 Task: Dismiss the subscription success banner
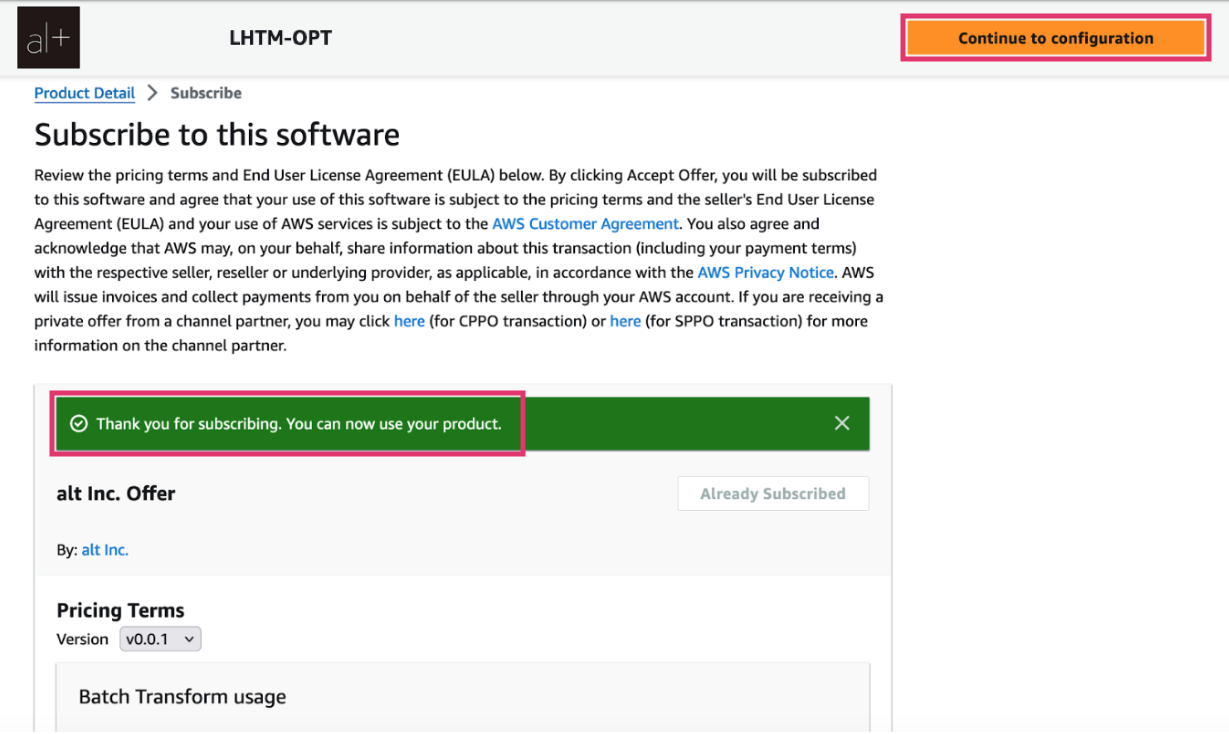pyautogui.click(x=842, y=423)
